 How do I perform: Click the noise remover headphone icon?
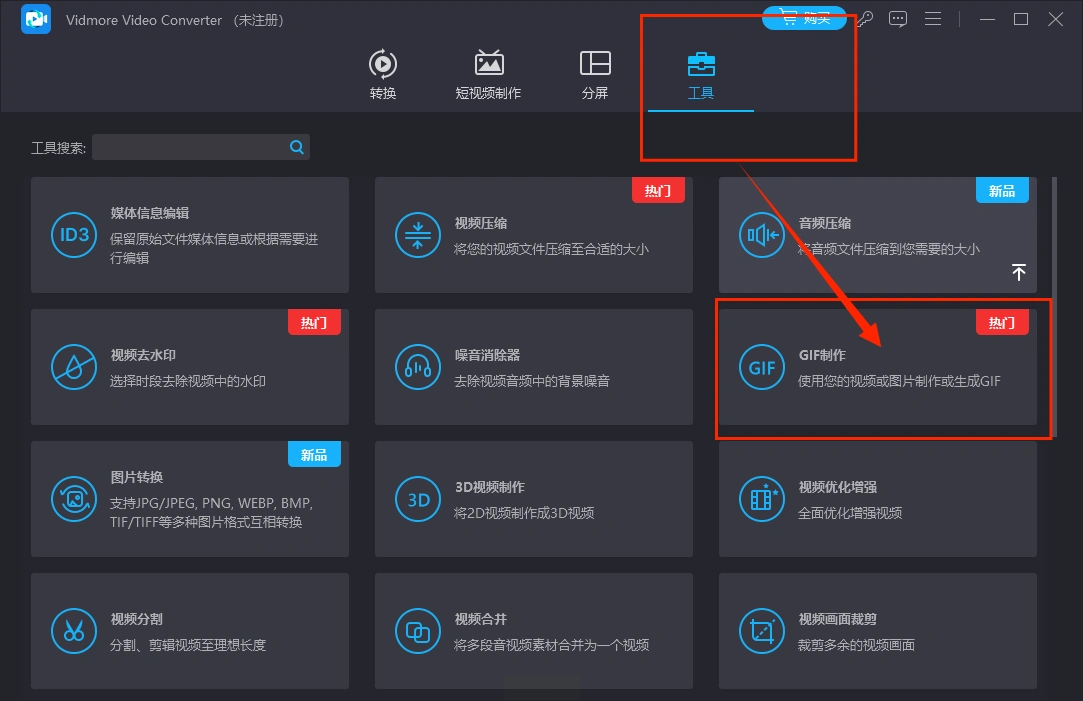click(418, 367)
